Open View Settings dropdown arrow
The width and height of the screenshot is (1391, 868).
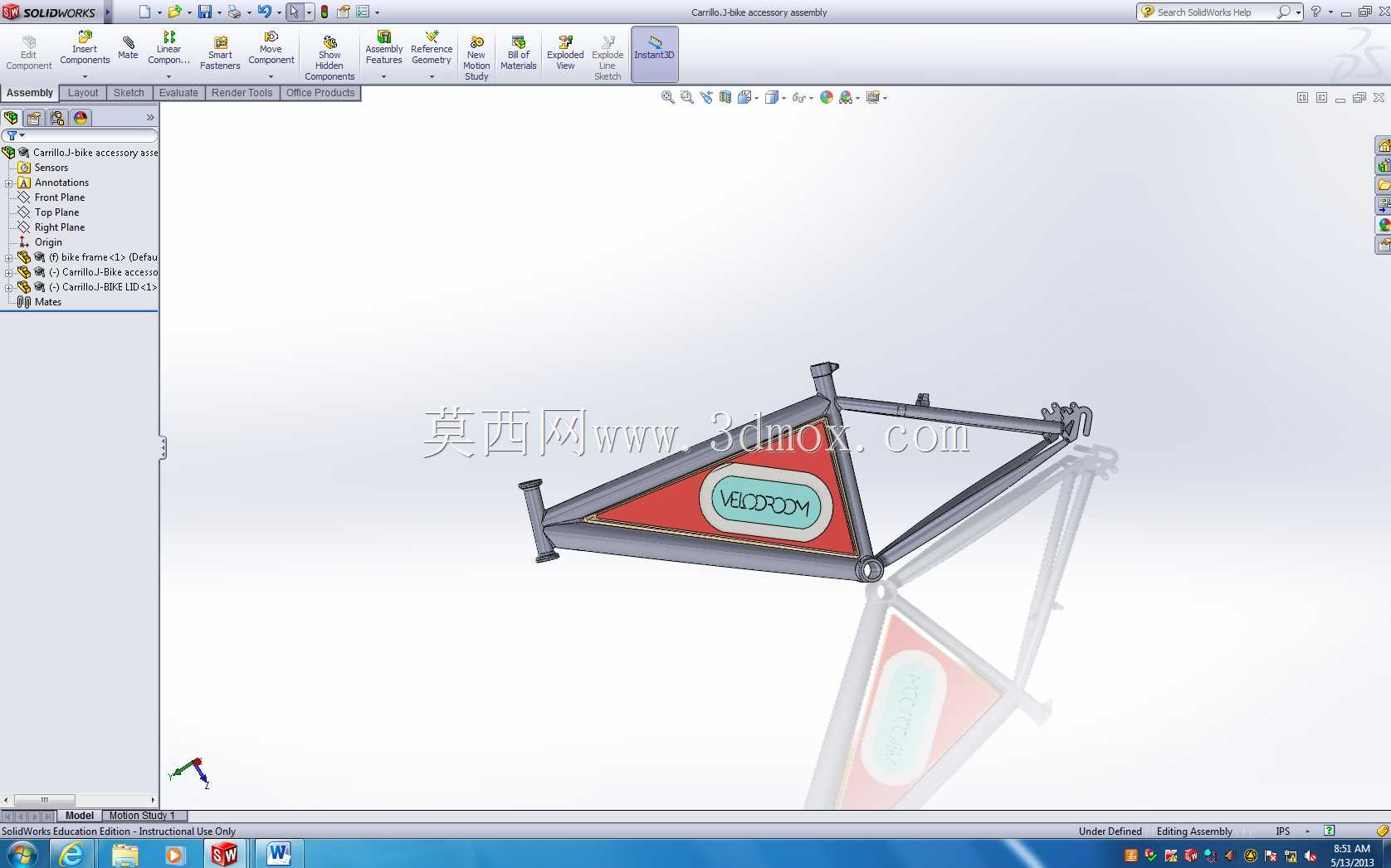coord(886,98)
